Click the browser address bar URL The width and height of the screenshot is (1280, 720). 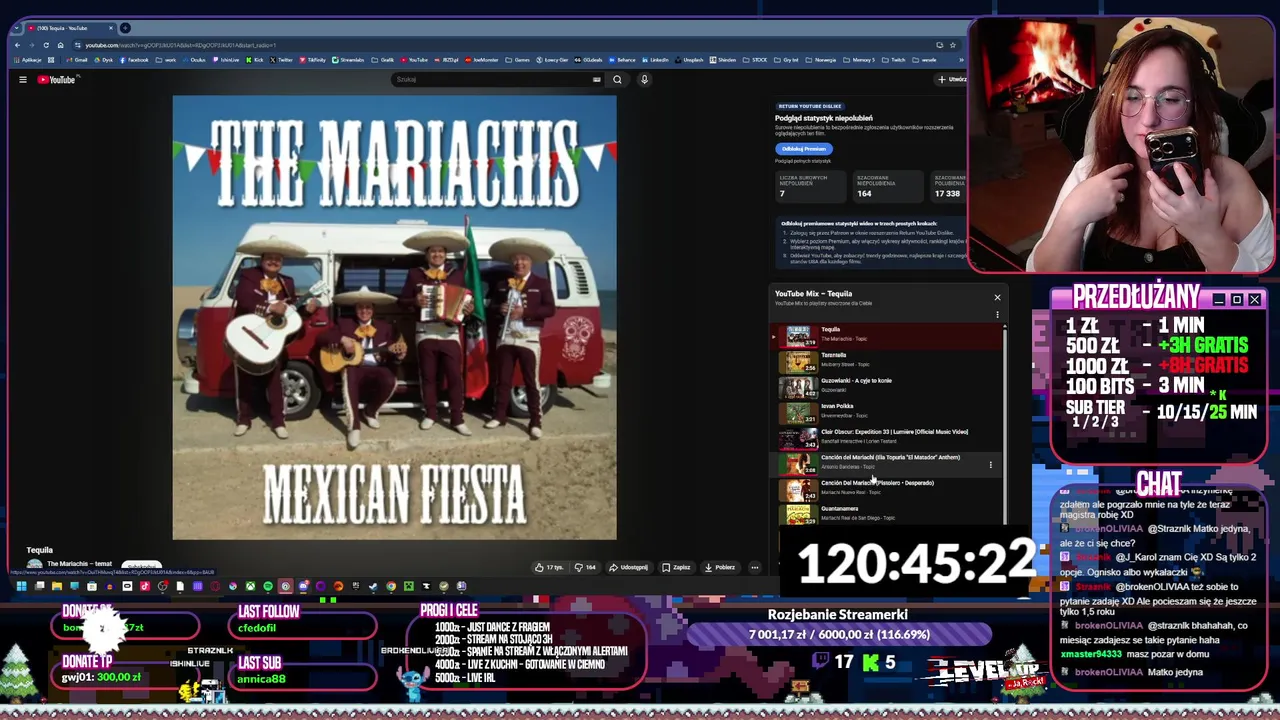point(180,45)
